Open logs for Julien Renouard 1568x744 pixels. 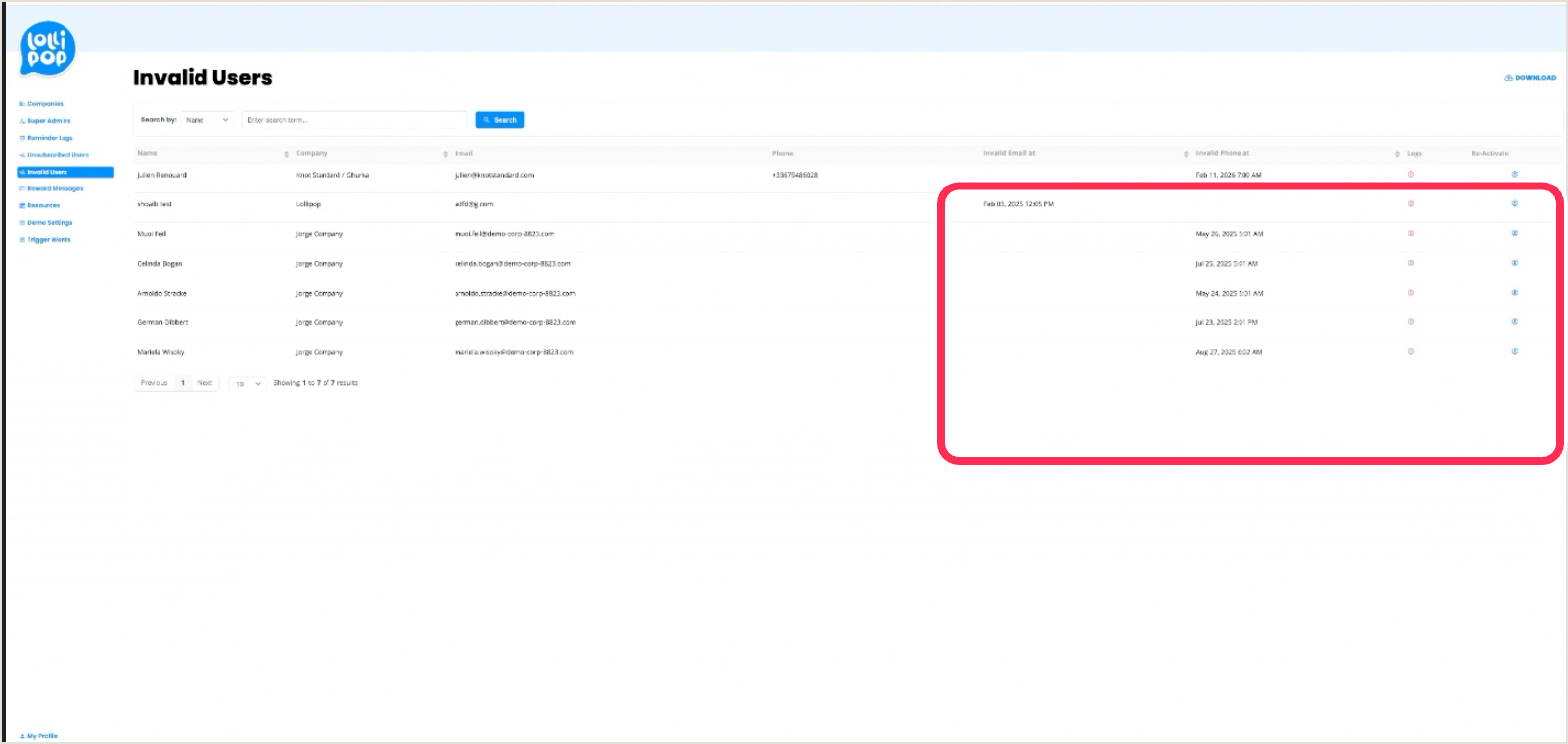pos(1411,175)
